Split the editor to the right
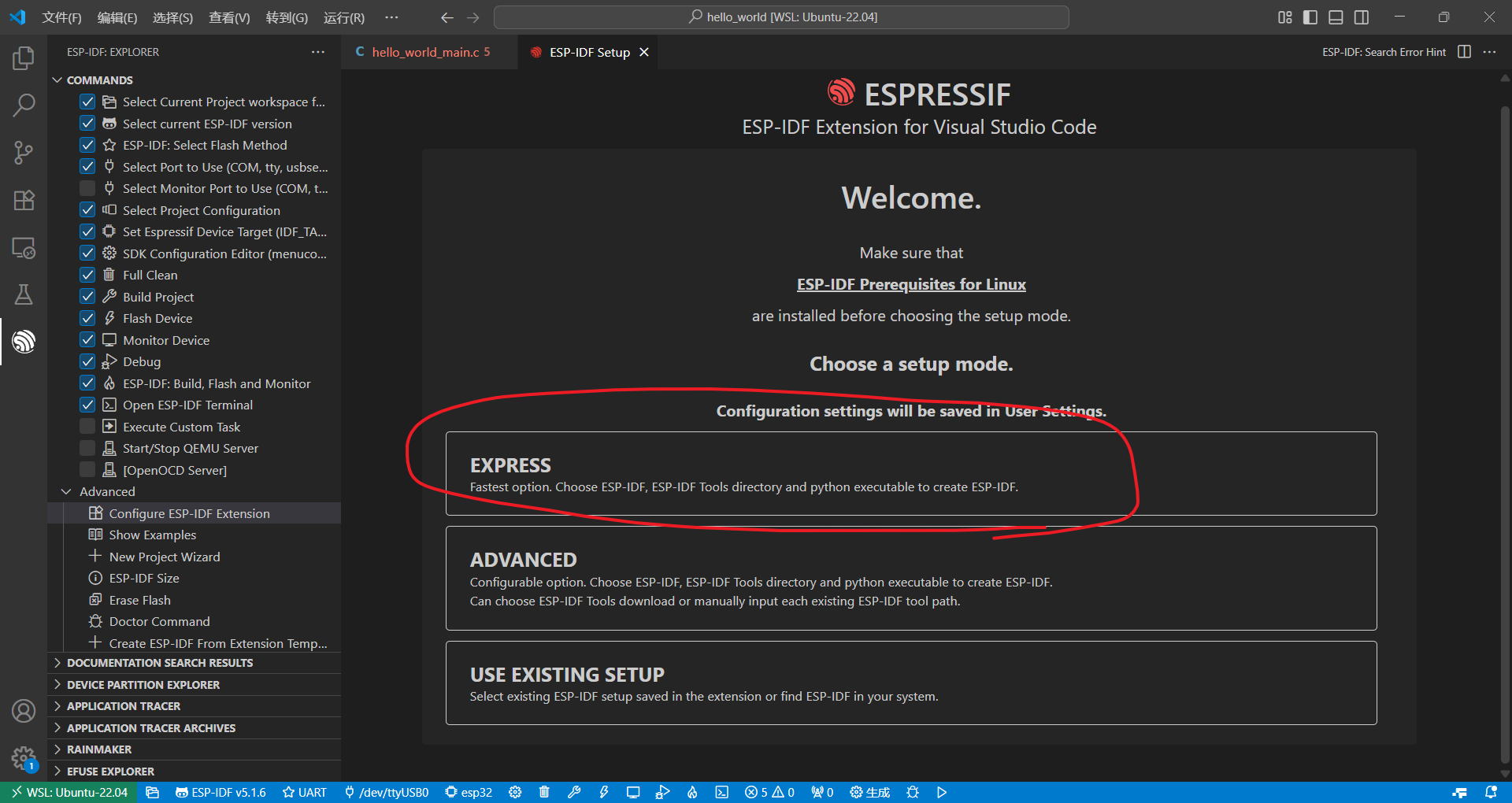The image size is (1512, 803). click(x=1464, y=52)
